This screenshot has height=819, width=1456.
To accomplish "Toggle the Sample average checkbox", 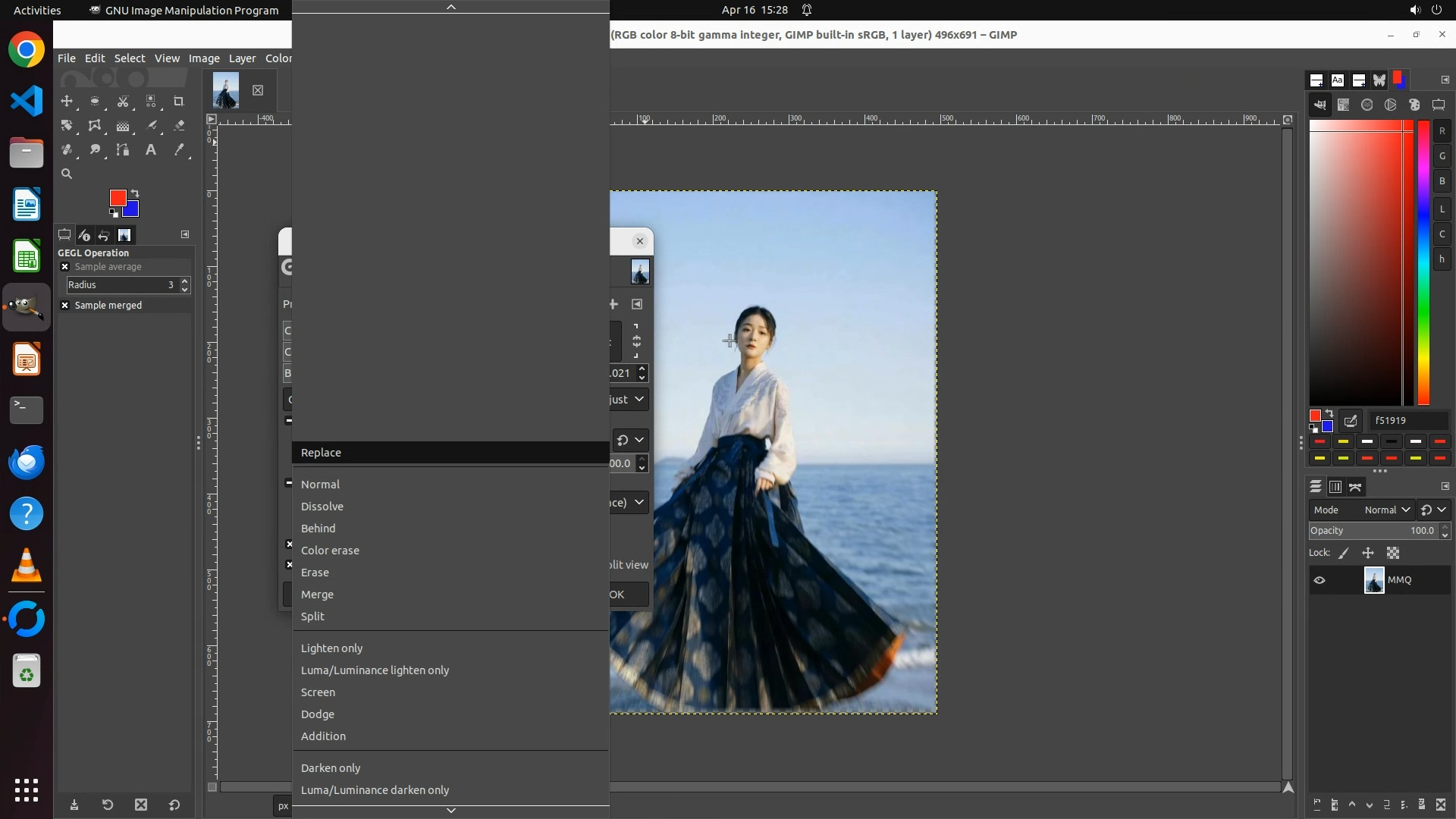I will (64, 267).
